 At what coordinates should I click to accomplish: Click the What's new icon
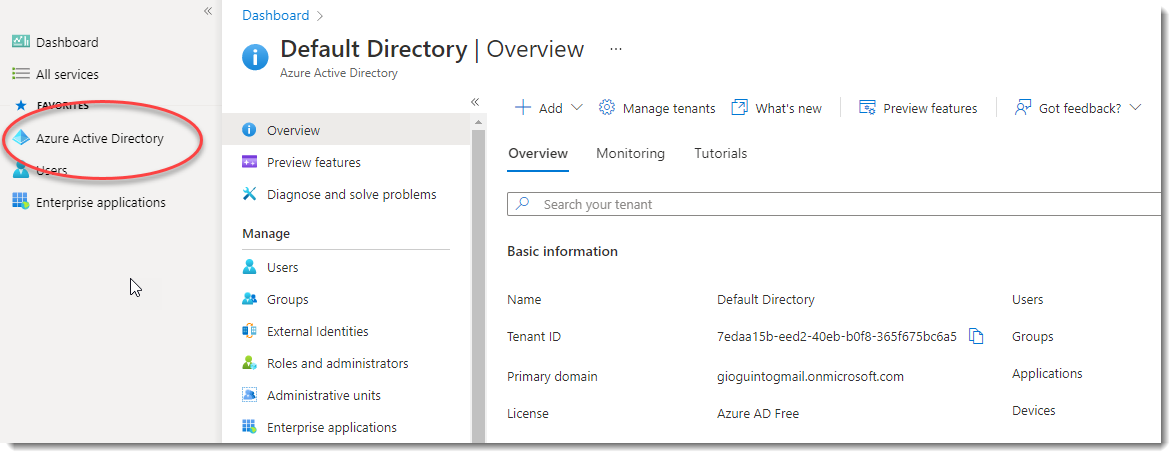(740, 108)
